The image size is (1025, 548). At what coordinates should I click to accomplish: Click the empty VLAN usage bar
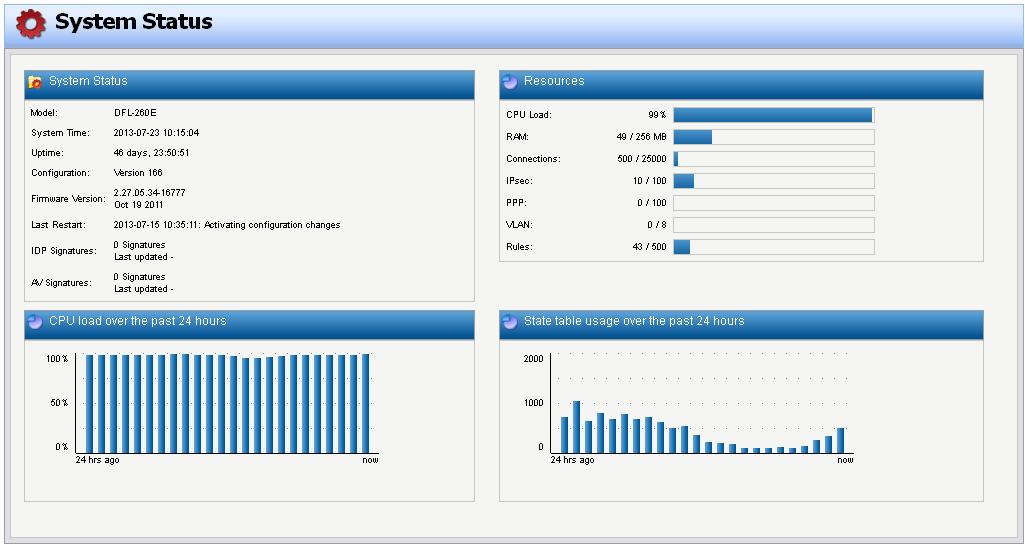point(773,225)
